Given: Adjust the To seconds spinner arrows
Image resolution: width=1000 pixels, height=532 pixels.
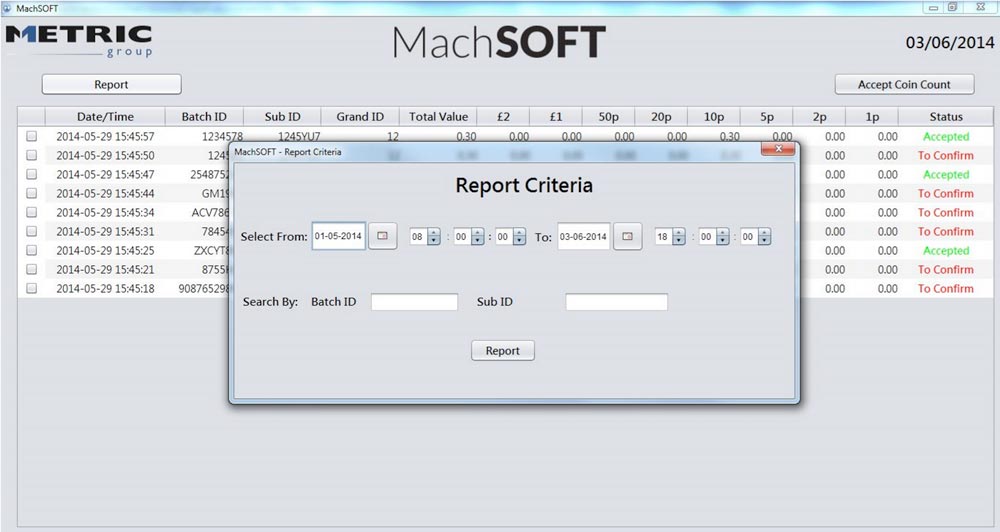Looking at the screenshot, I should click(765, 237).
